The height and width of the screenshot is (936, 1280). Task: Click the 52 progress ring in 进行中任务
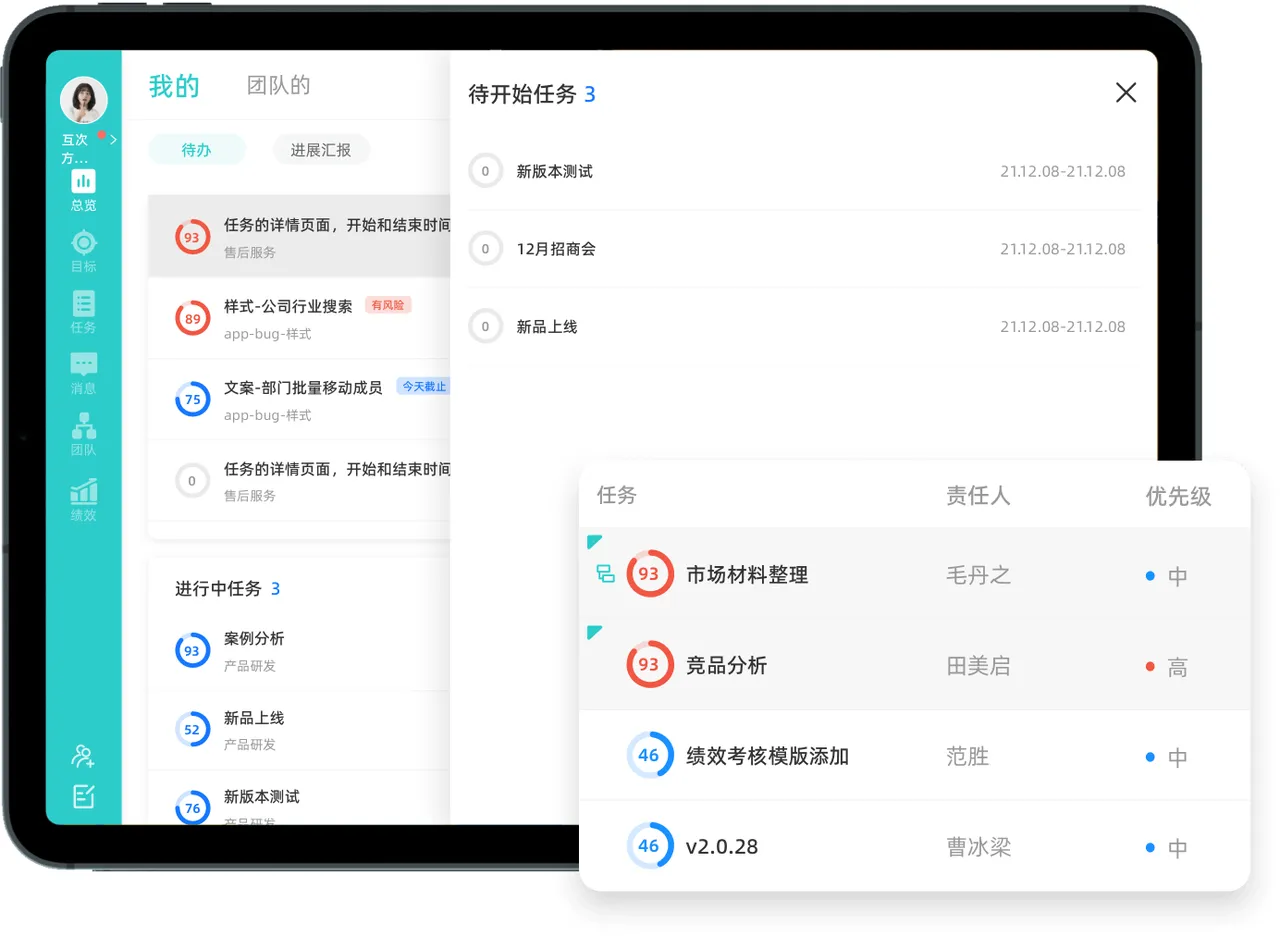(192, 729)
